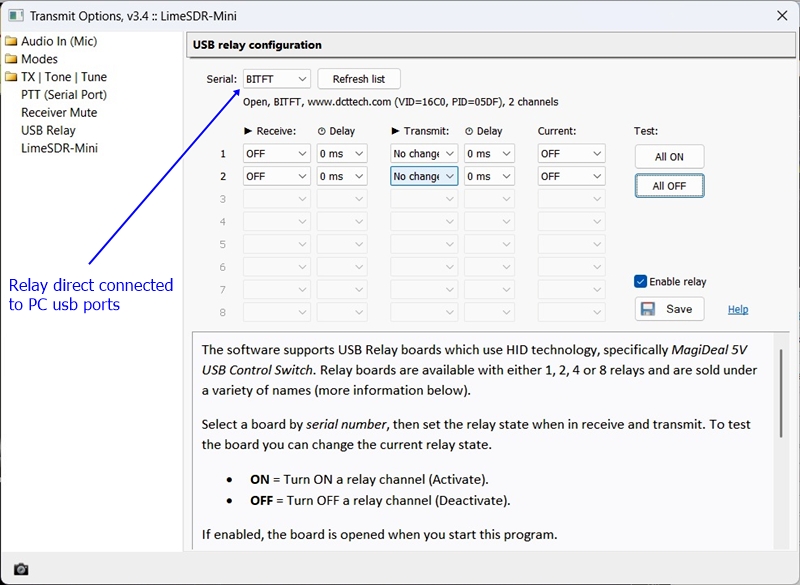Click the All OFF test button
The width and height of the screenshot is (800, 585).
click(x=669, y=186)
